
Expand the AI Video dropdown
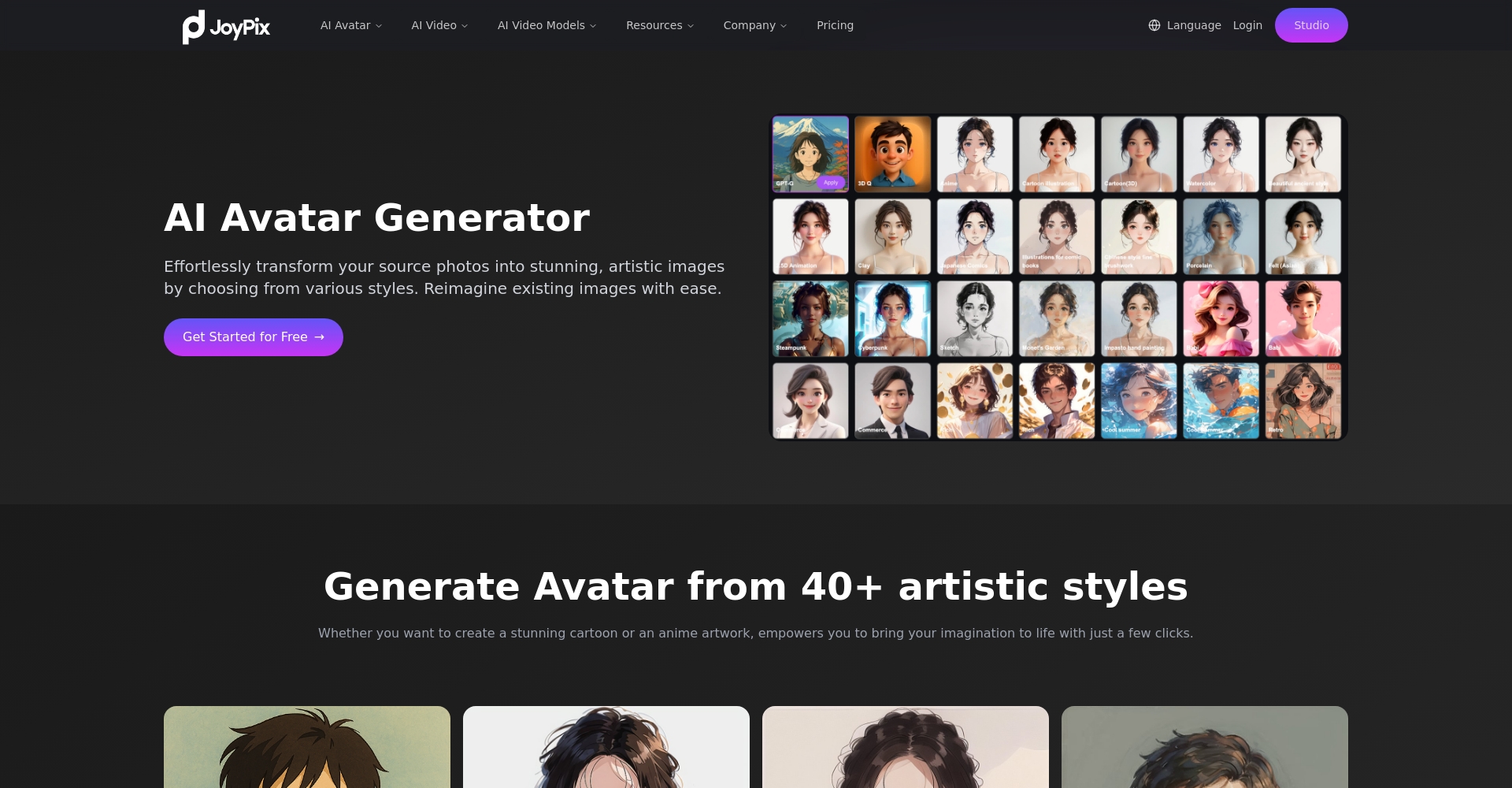pos(439,25)
